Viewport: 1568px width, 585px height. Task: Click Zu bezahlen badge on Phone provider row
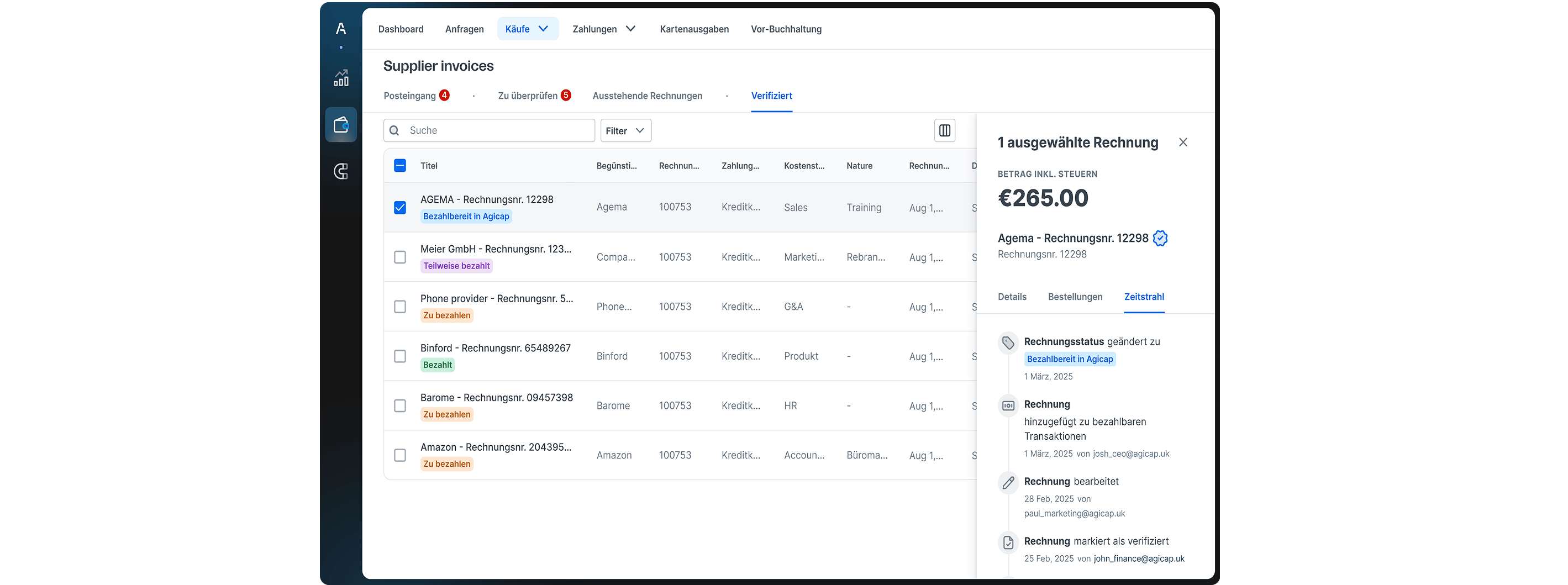(x=447, y=315)
